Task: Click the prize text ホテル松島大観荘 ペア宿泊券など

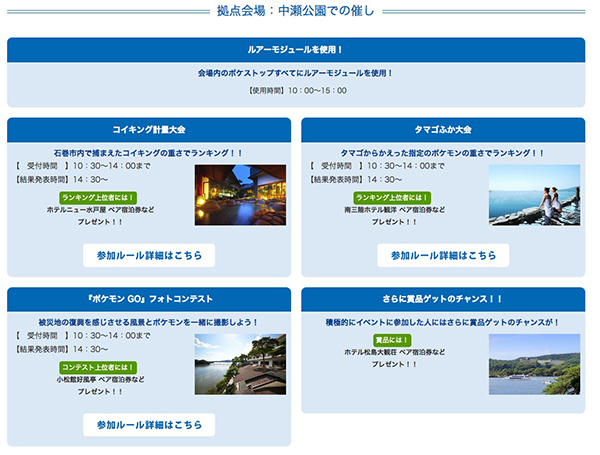Action: [x=395, y=352]
